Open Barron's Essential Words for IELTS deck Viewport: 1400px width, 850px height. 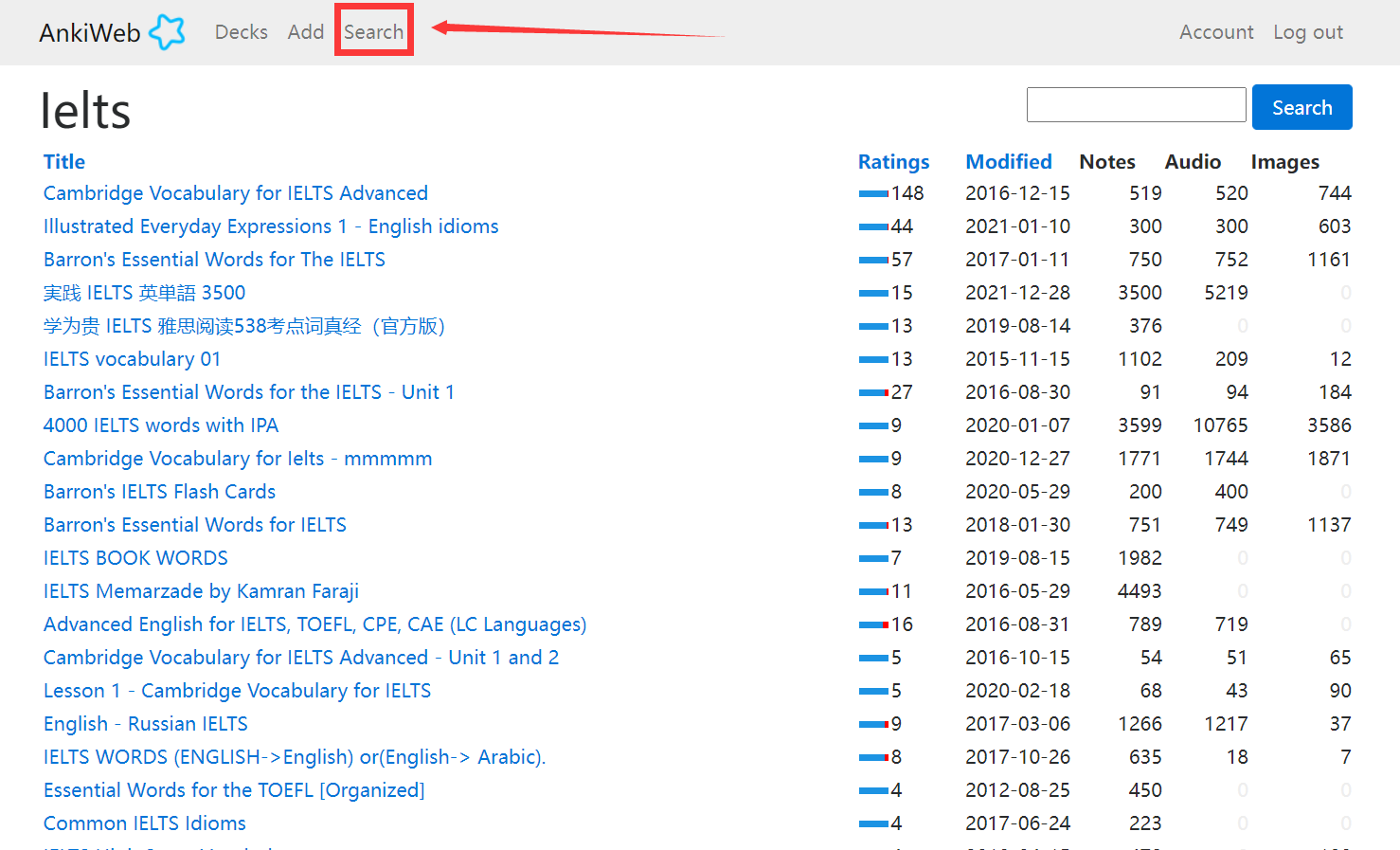pos(195,525)
